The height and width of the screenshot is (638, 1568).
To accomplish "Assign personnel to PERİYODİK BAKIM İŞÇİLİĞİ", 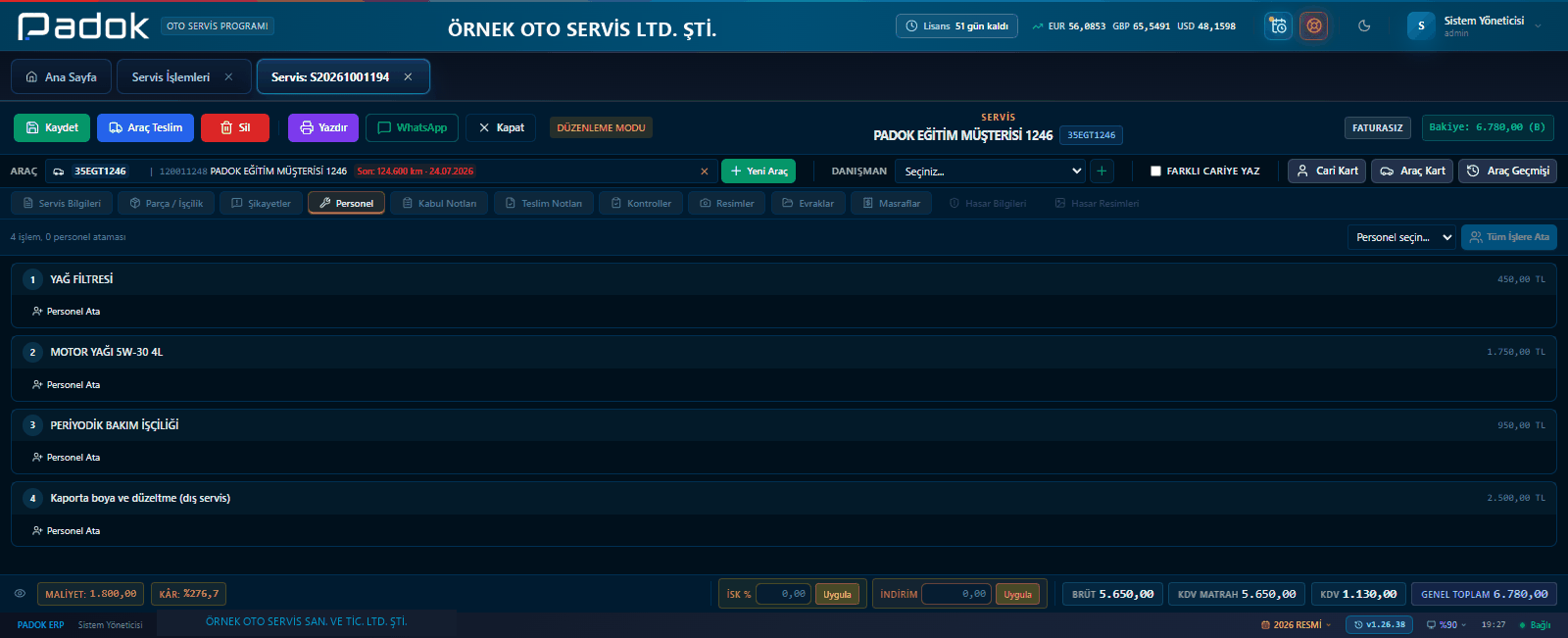I will pyautogui.click(x=66, y=458).
